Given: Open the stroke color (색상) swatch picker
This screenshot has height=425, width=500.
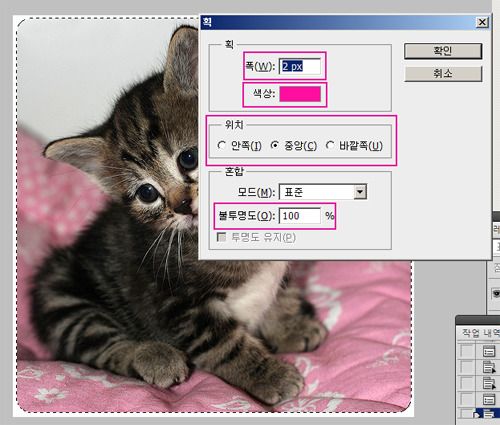Looking at the screenshot, I should pyautogui.click(x=300, y=94).
